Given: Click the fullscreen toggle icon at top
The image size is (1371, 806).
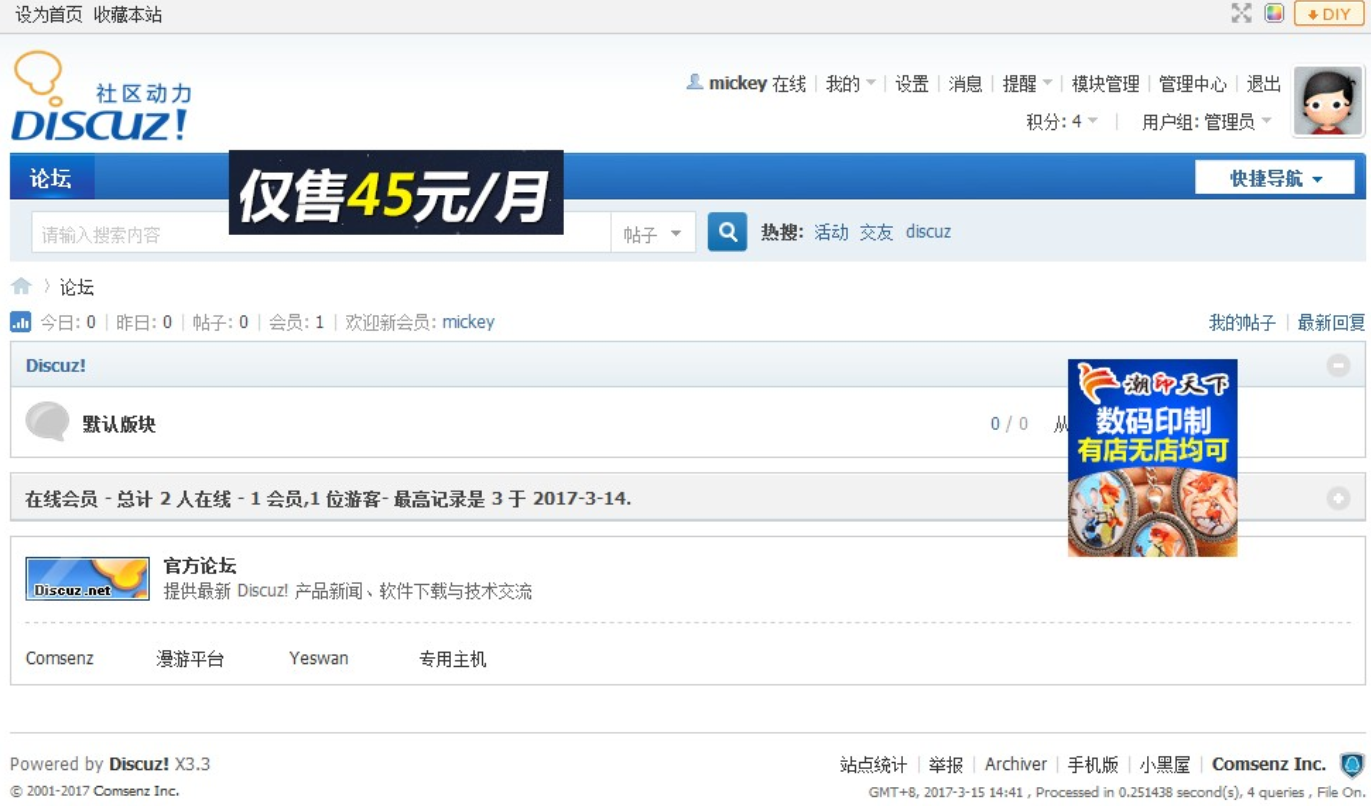Looking at the screenshot, I should pyautogui.click(x=1241, y=13).
